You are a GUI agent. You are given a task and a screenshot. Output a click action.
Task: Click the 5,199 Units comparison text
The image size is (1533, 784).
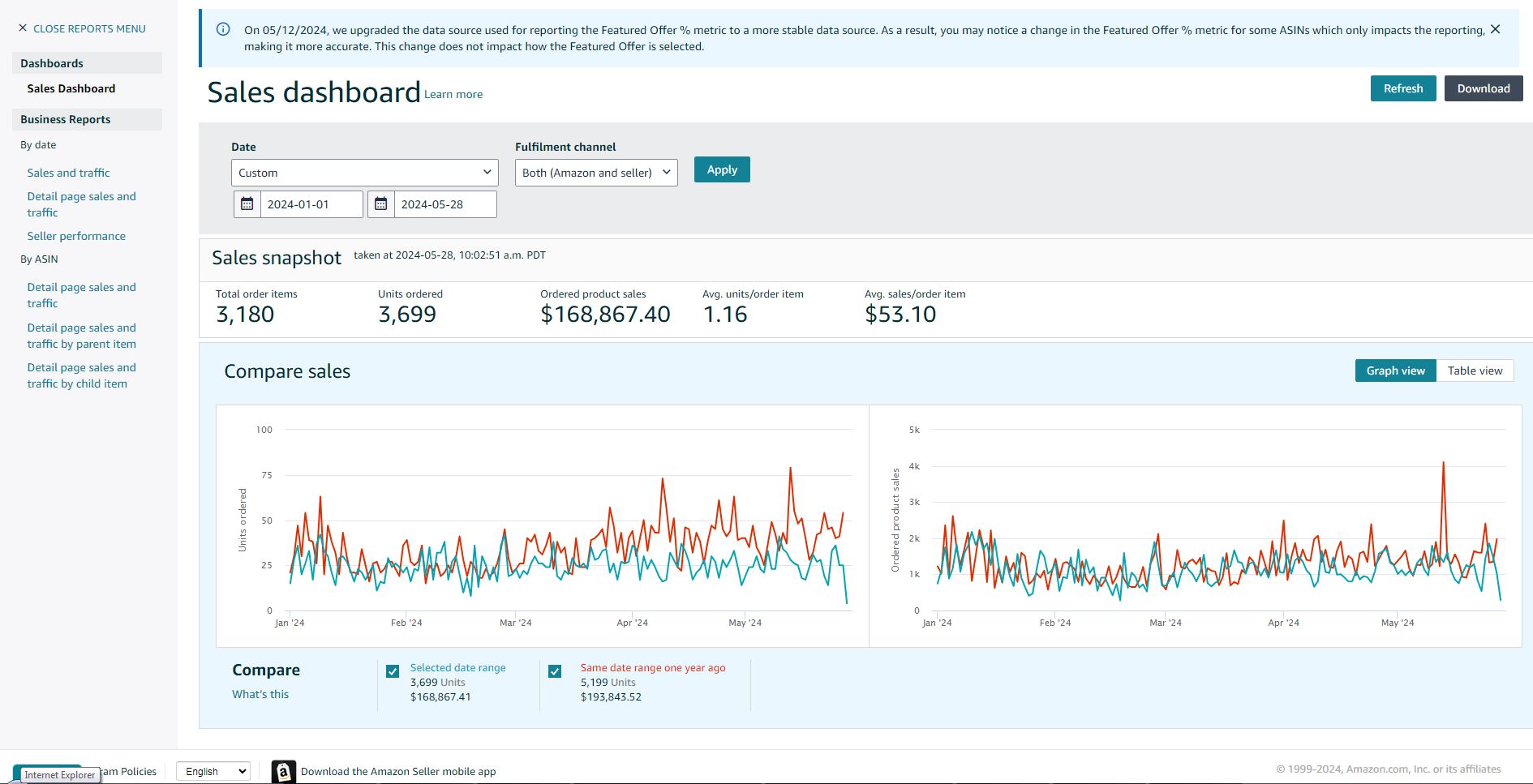(x=608, y=683)
